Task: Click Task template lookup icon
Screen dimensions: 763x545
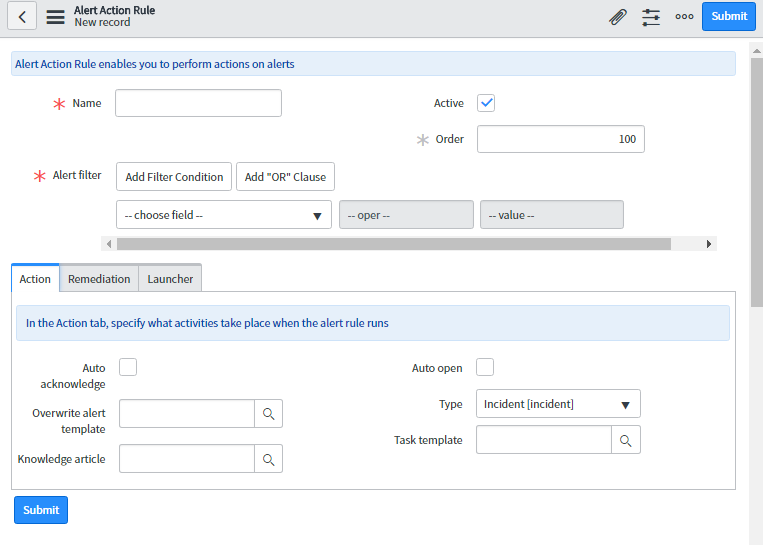Action: pyautogui.click(x=625, y=440)
